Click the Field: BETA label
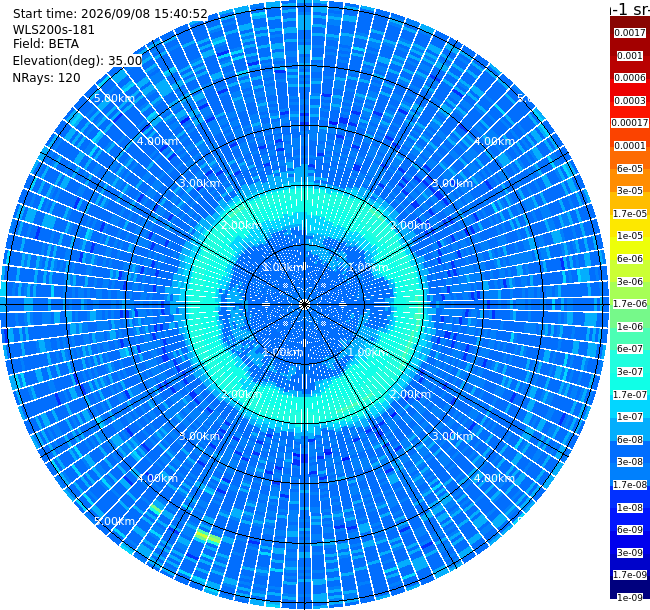The image size is (650, 610). tap(46, 44)
